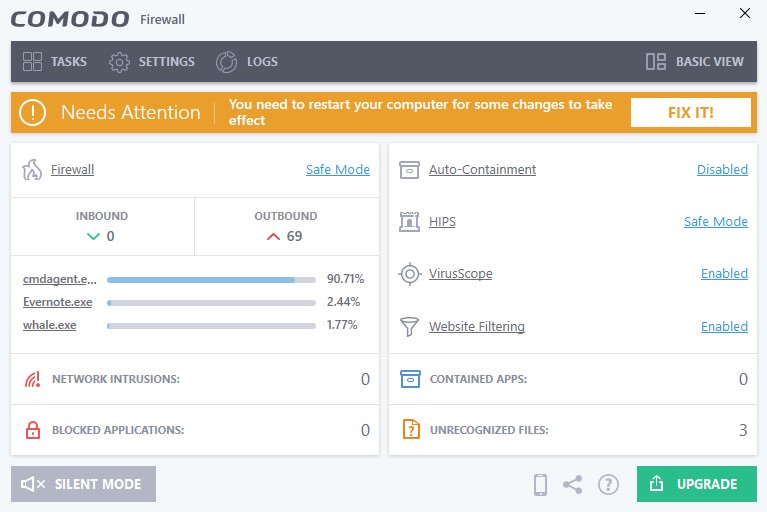Viewport: 767px width, 512px height.
Task: Click the share icon
Action: (573, 485)
